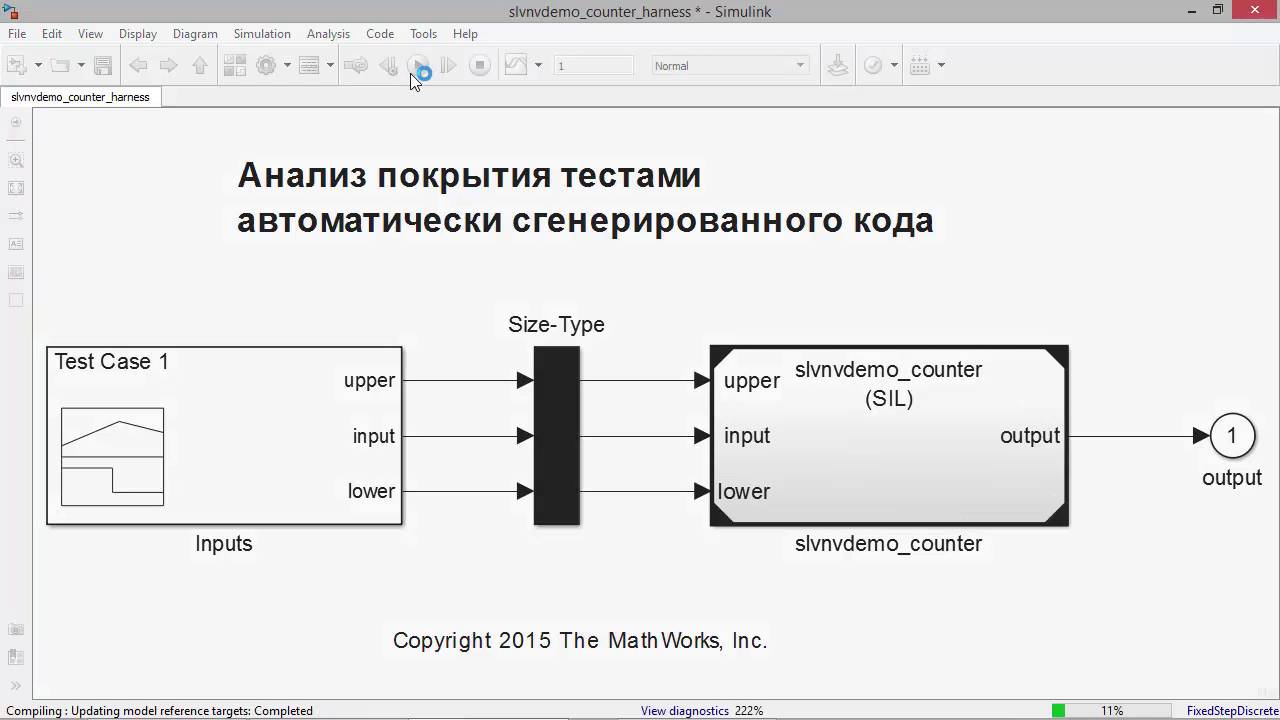This screenshot has width=1280, height=720.
Task: Click the Simulink window title icon
Action: click(x=11, y=11)
